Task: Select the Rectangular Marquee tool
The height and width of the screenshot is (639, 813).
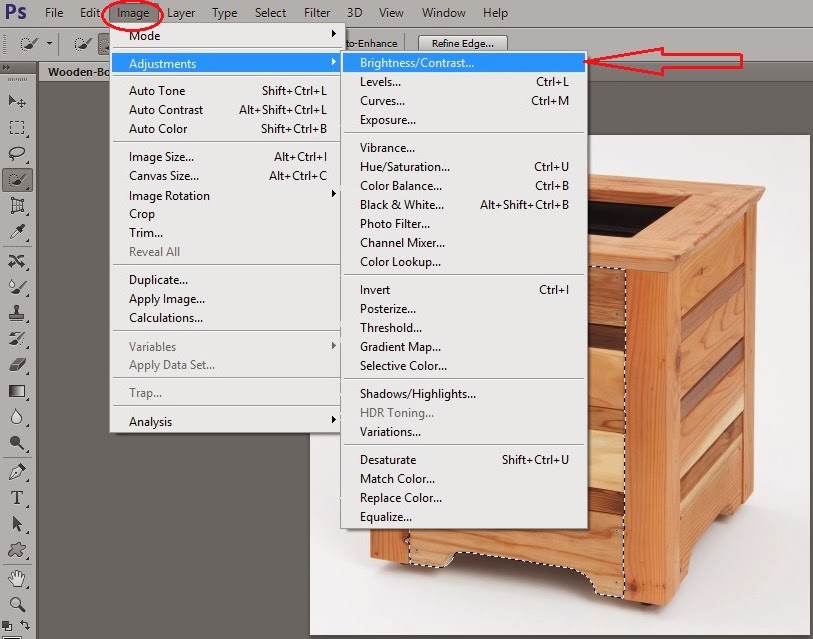Action: point(17,127)
